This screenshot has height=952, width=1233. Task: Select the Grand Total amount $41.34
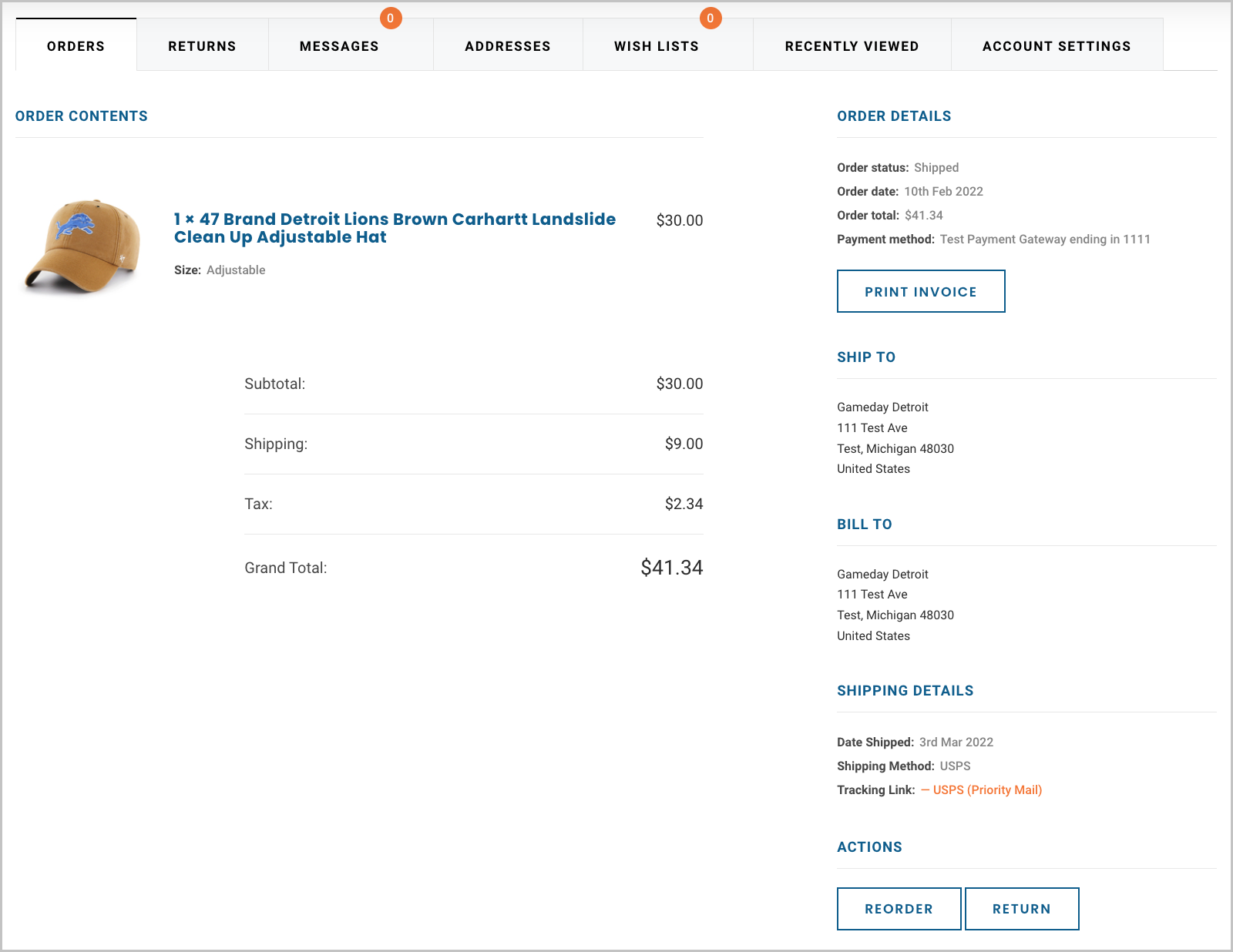[672, 568]
